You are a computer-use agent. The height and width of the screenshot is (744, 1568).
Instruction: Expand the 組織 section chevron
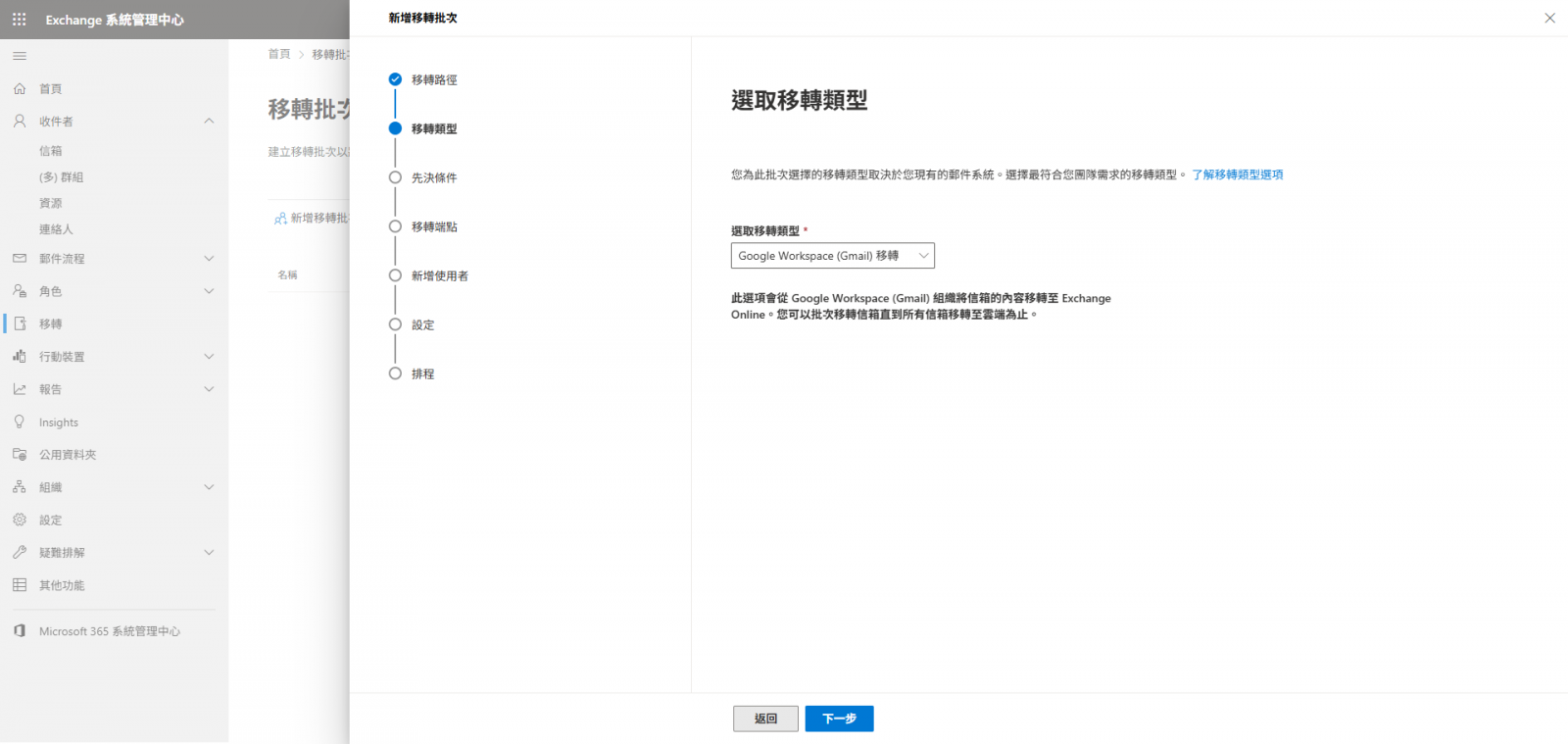(209, 487)
